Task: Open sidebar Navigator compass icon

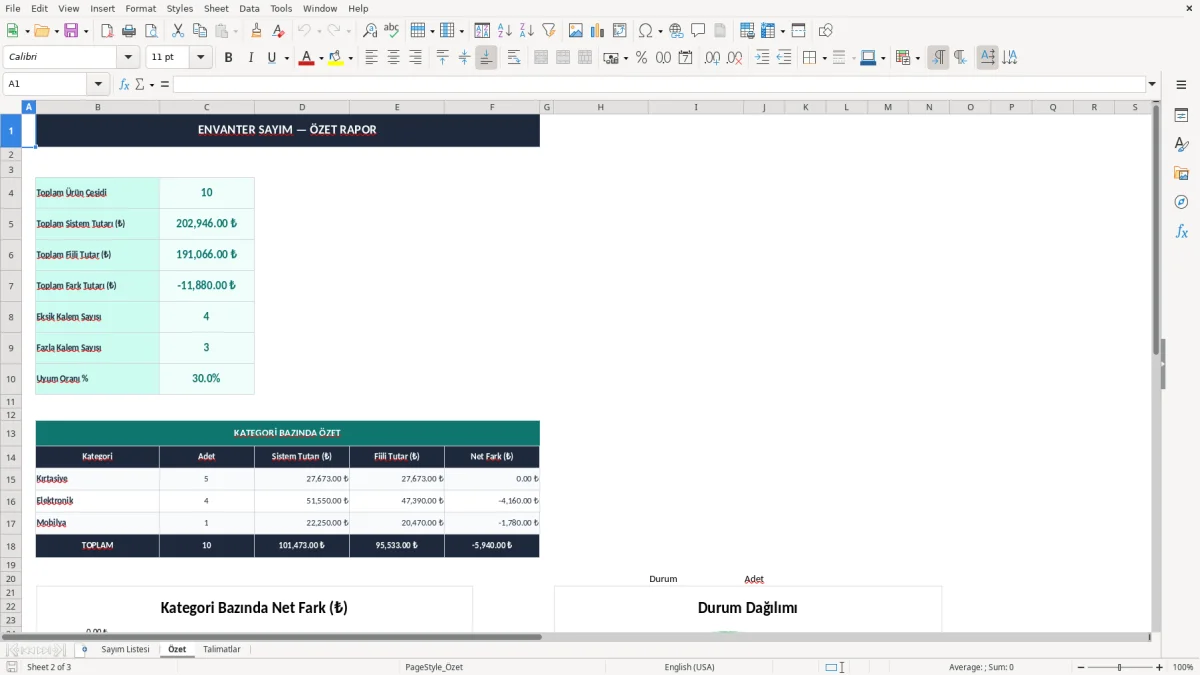Action: pos(1181,202)
